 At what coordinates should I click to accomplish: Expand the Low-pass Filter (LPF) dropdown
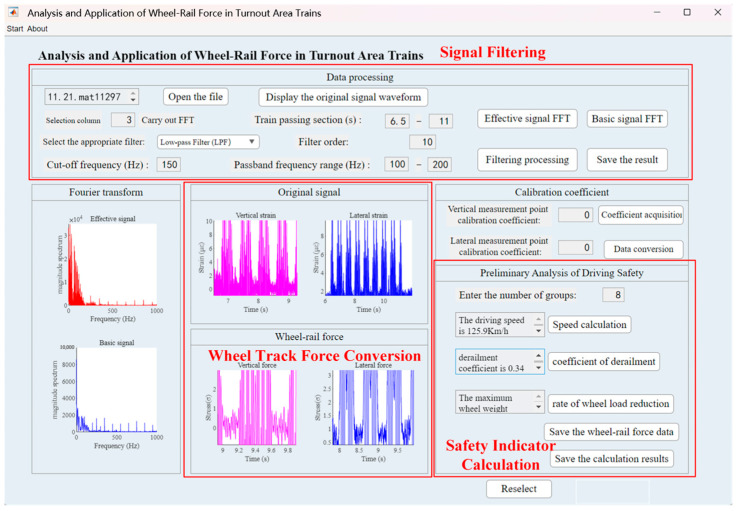208,142
